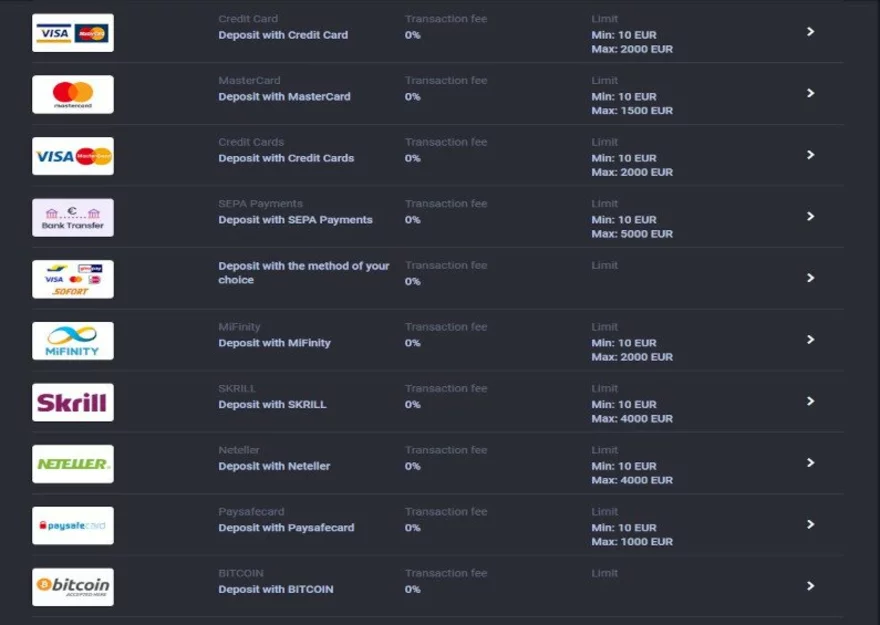Choose the Sofort multi-method logo
880x625 pixels.
[x=72, y=279]
